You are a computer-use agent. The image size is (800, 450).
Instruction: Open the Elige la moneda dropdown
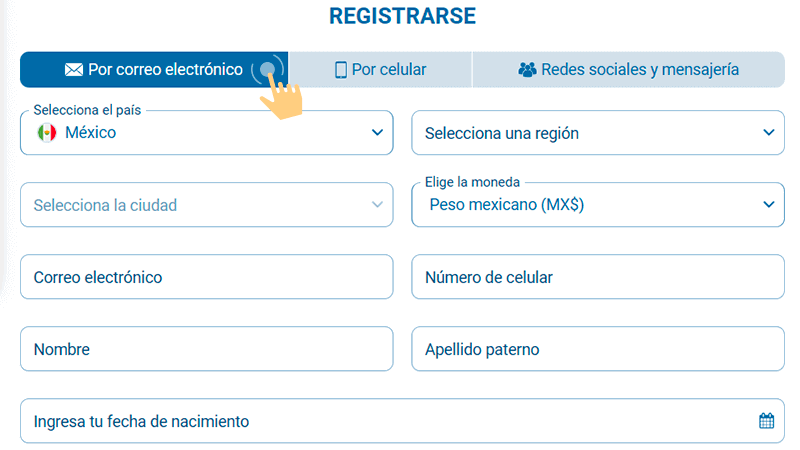point(597,205)
